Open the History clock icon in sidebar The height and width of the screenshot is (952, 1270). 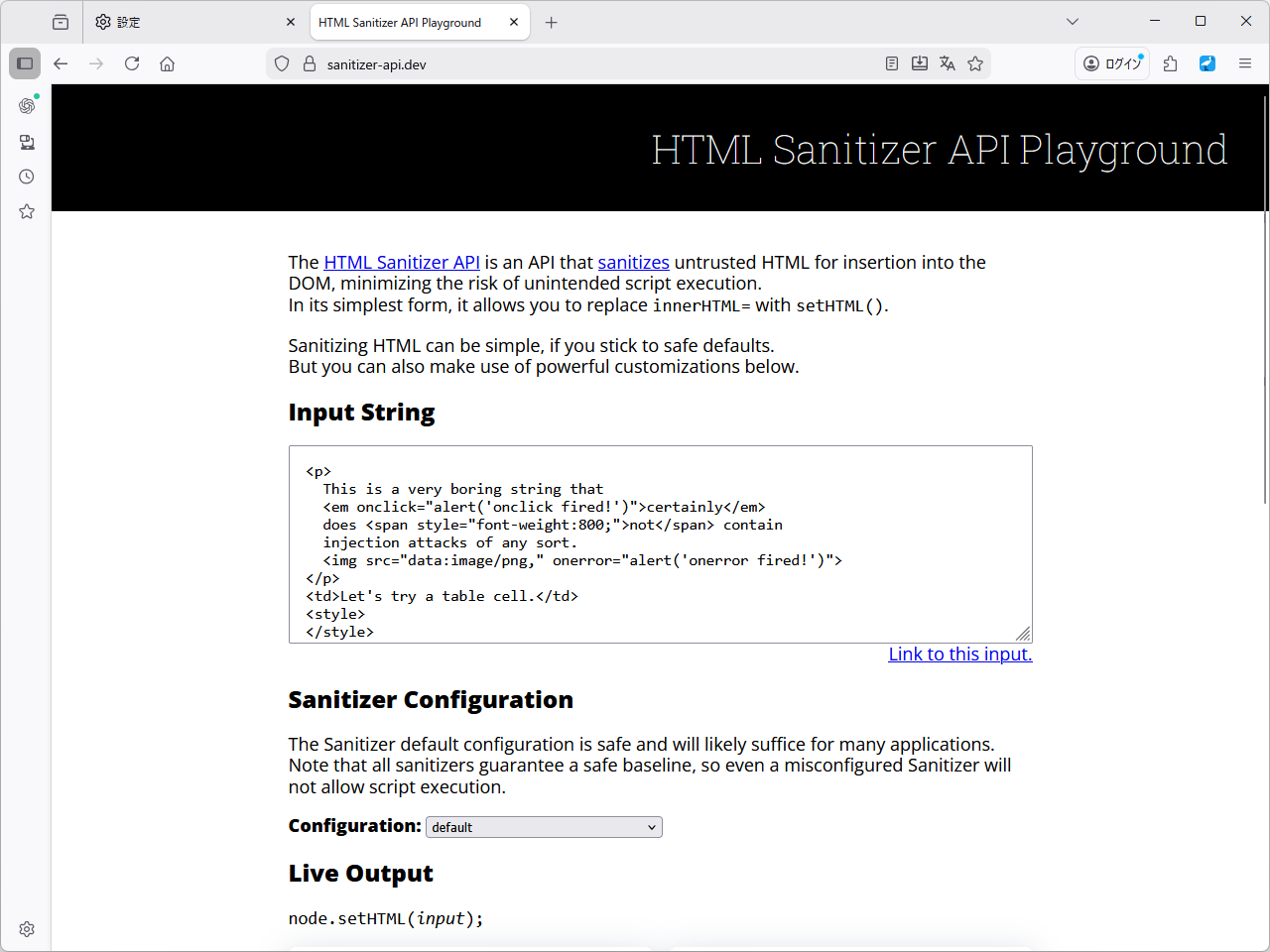tap(27, 176)
